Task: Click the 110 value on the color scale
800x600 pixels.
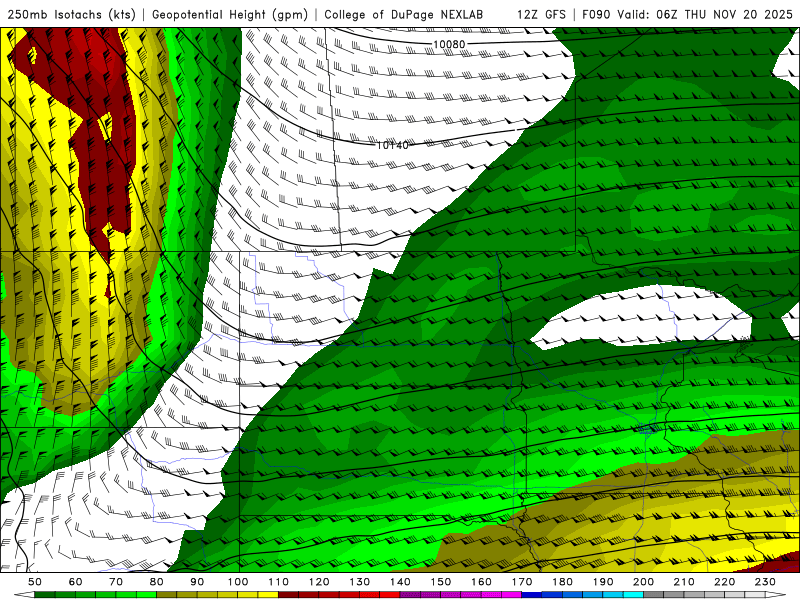Action: pyautogui.click(x=278, y=582)
